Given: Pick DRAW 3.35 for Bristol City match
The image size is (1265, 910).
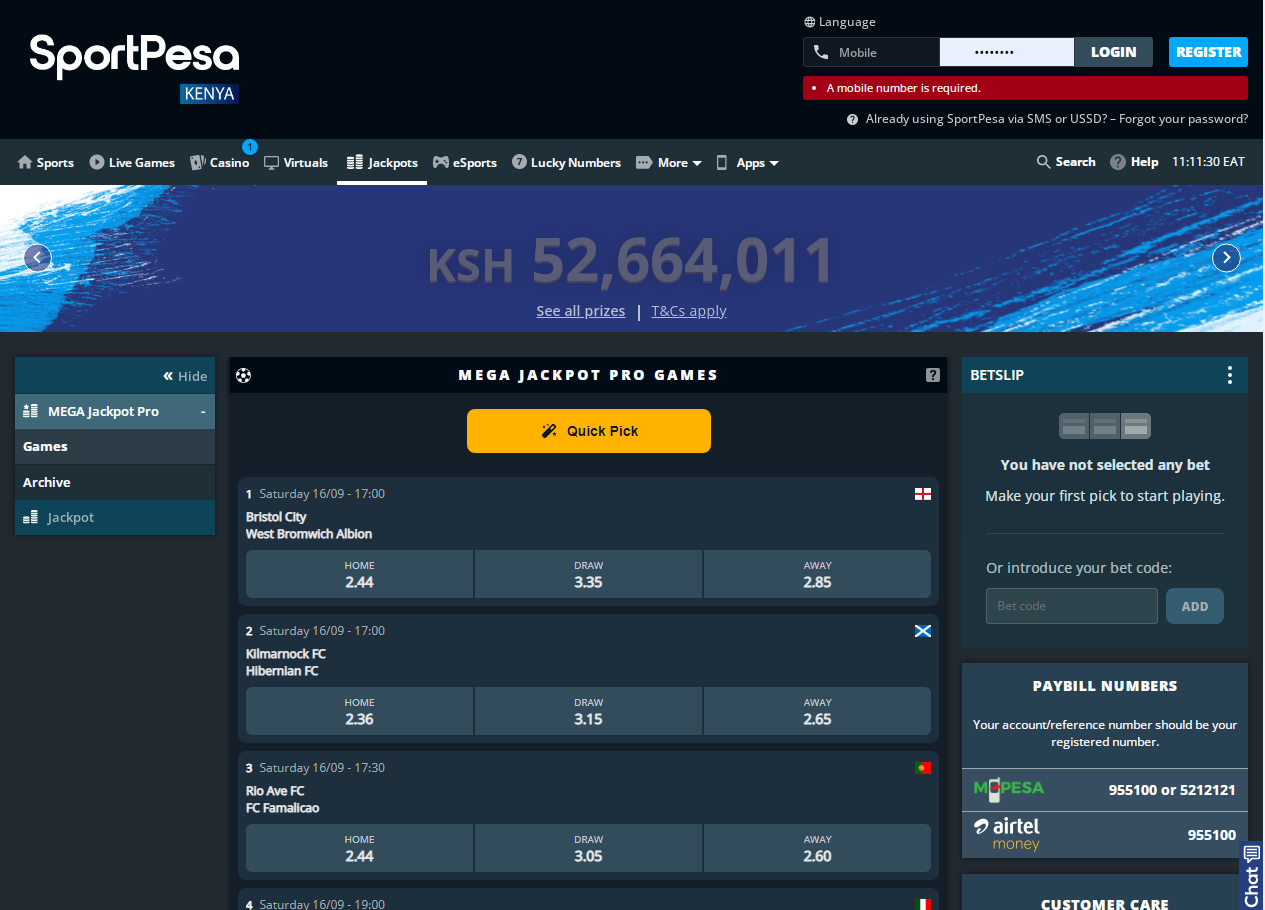Looking at the screenshot, I should click(x=588, y=574).
